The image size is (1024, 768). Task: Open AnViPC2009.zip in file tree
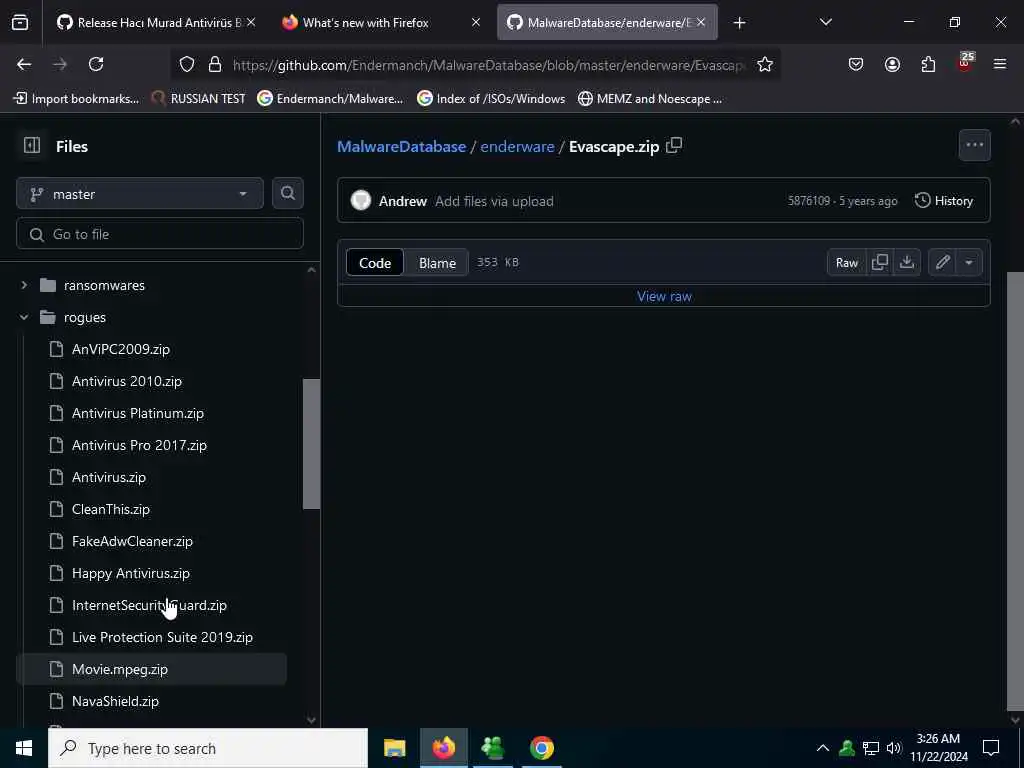[x=121, y=349]
